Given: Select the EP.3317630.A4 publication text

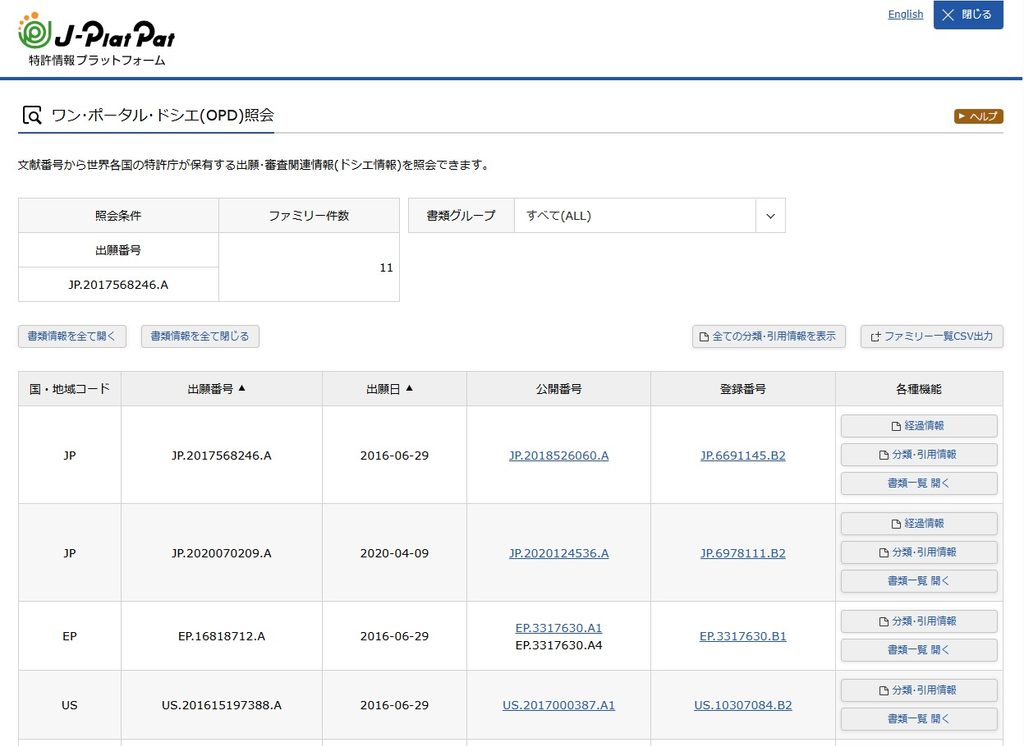Looking at the screenshot, I should (x=559, y=645).
